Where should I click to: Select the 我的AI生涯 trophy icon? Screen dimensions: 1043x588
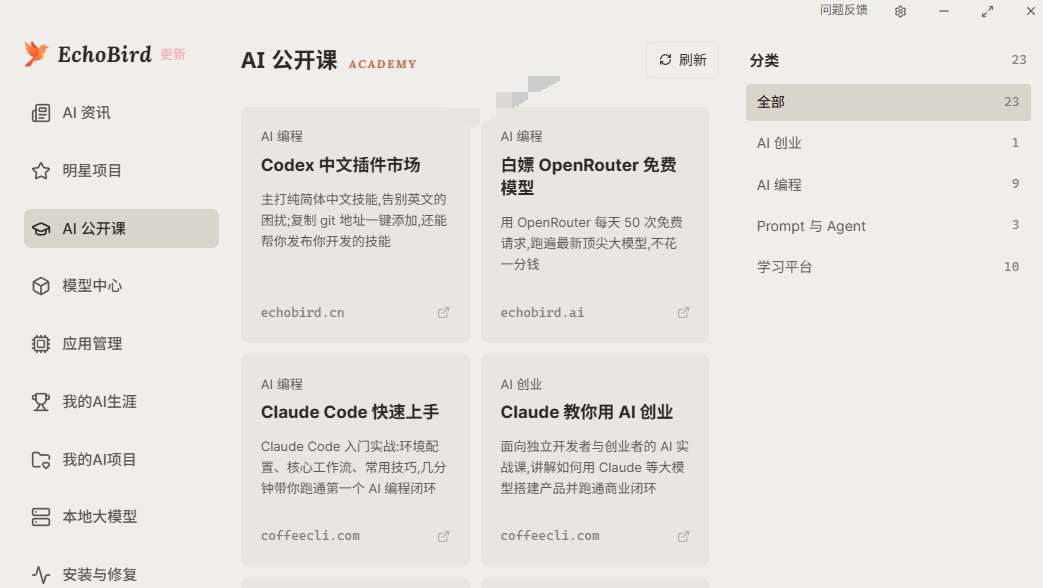pos(41,402)
